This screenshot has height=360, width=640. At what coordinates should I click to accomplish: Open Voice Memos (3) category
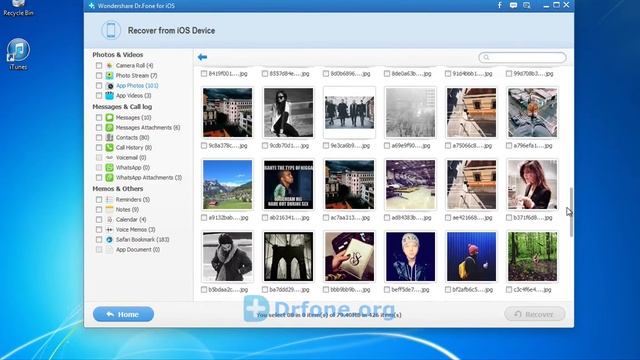coord(136,229)
